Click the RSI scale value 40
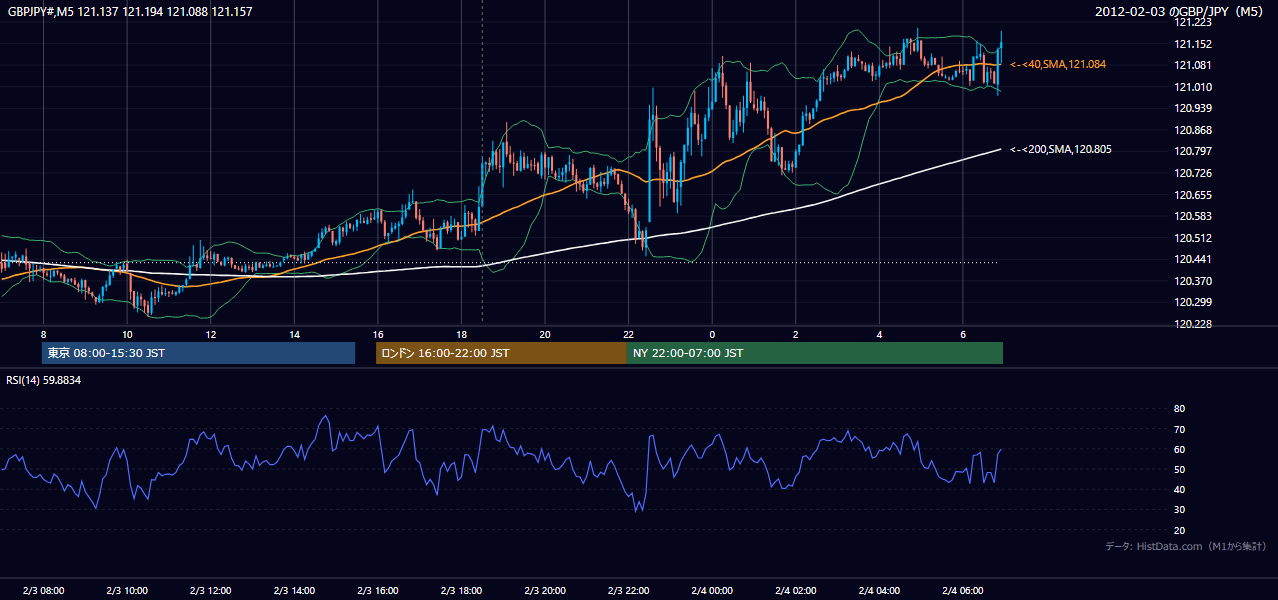Screen dimensions: 1278x600 (1180, 489)
